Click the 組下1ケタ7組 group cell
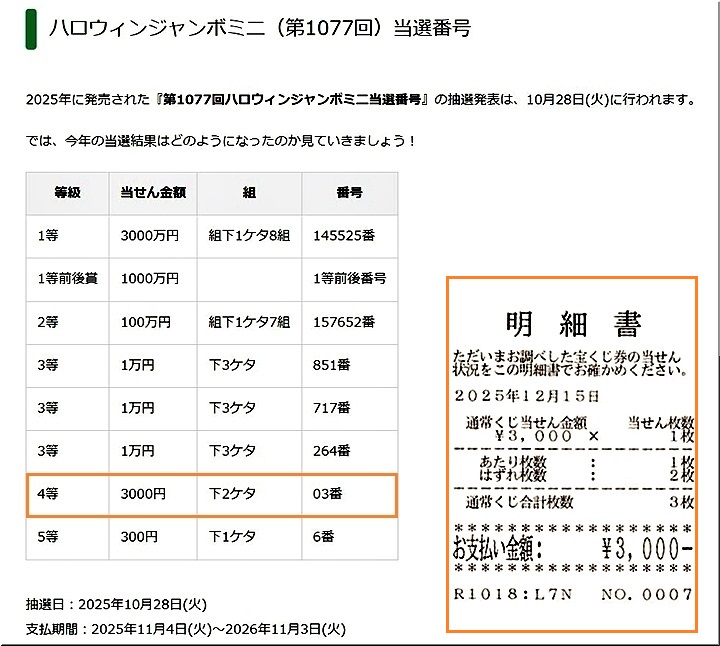 (248, 322)
